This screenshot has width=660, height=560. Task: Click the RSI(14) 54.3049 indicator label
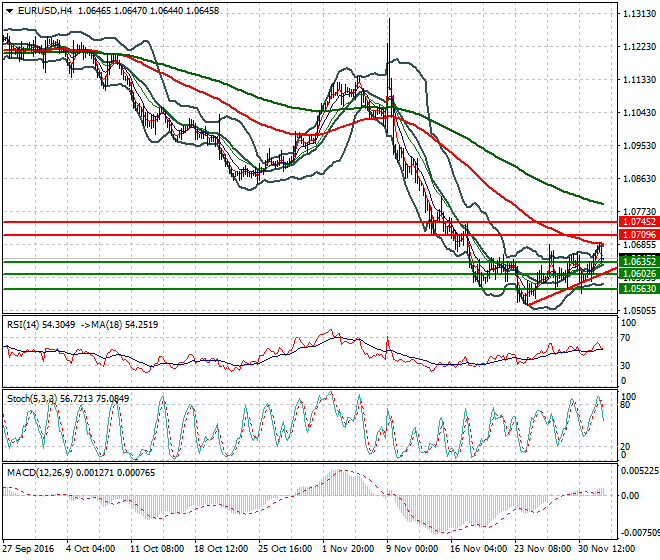click(41, 325)
